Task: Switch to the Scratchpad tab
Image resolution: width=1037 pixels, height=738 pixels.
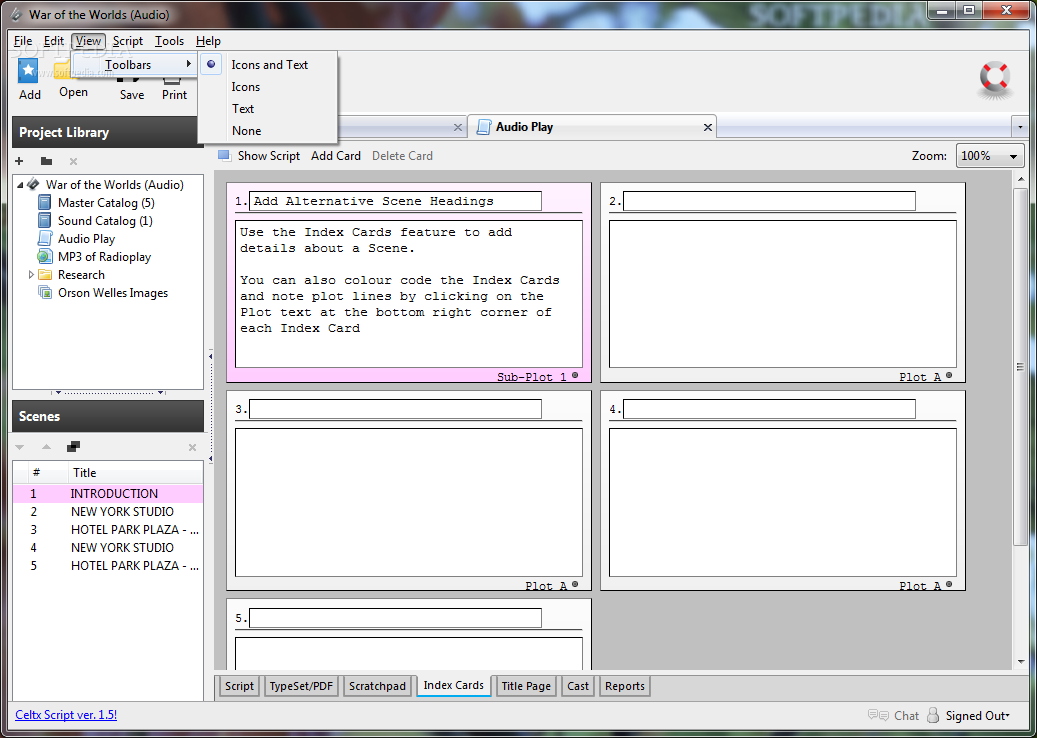Action: coord(378,686)
